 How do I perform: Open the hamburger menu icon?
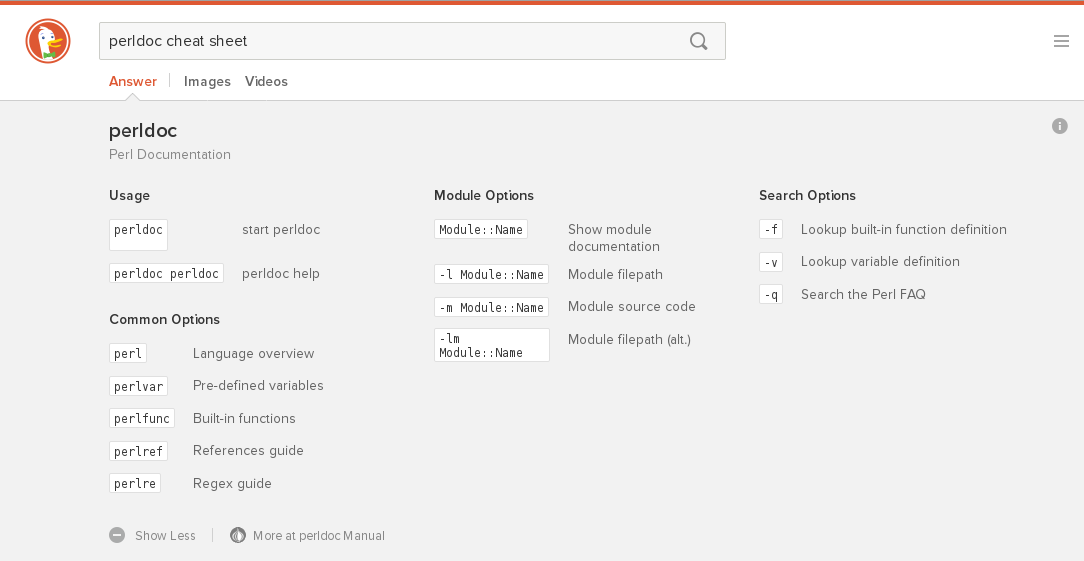(x=1061, y=42)
